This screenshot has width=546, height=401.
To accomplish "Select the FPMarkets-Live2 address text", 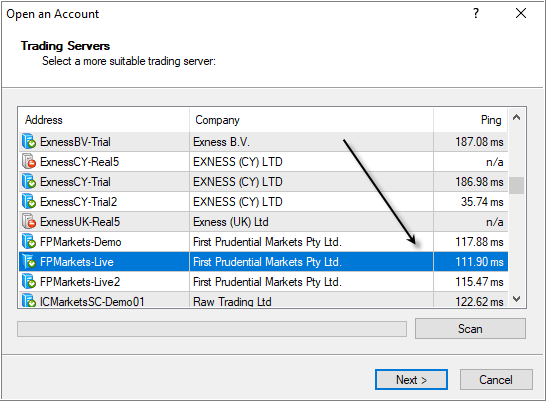I will click(80, 282).
